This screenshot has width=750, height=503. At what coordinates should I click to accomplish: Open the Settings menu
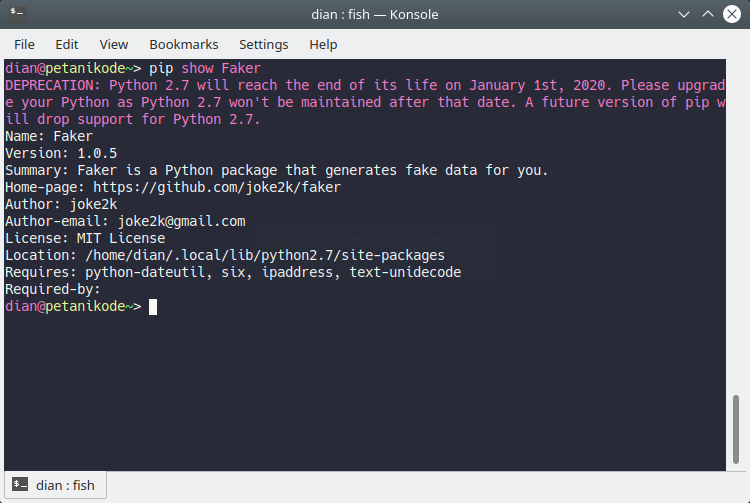tap(263, 44)
